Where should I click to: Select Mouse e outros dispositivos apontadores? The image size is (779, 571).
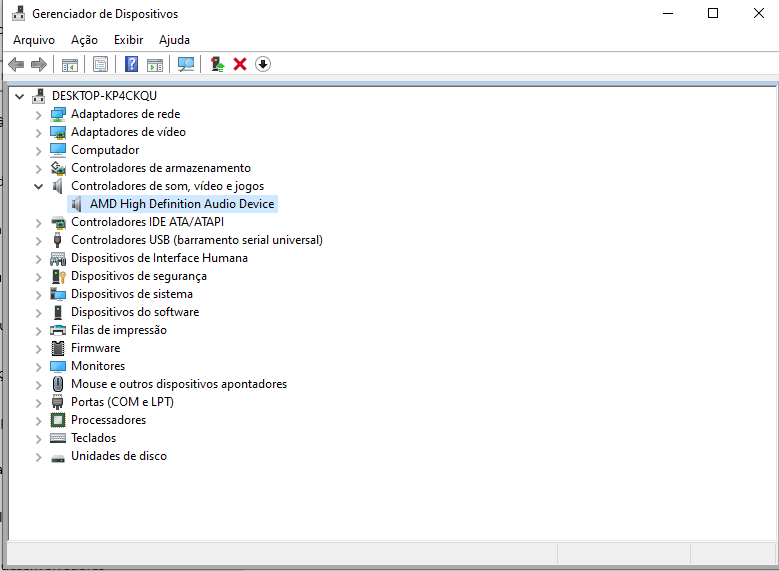(x=179, y=384)
